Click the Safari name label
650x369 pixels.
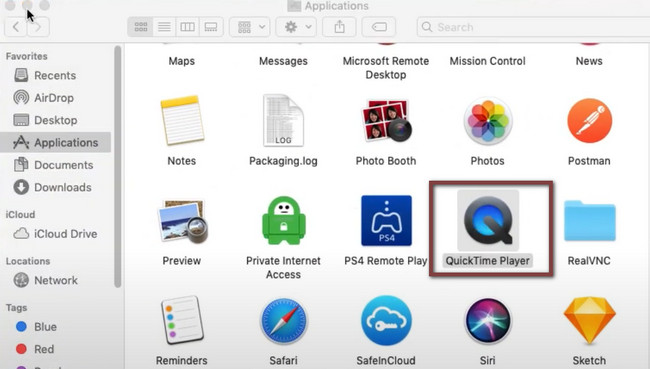(284, 360)
